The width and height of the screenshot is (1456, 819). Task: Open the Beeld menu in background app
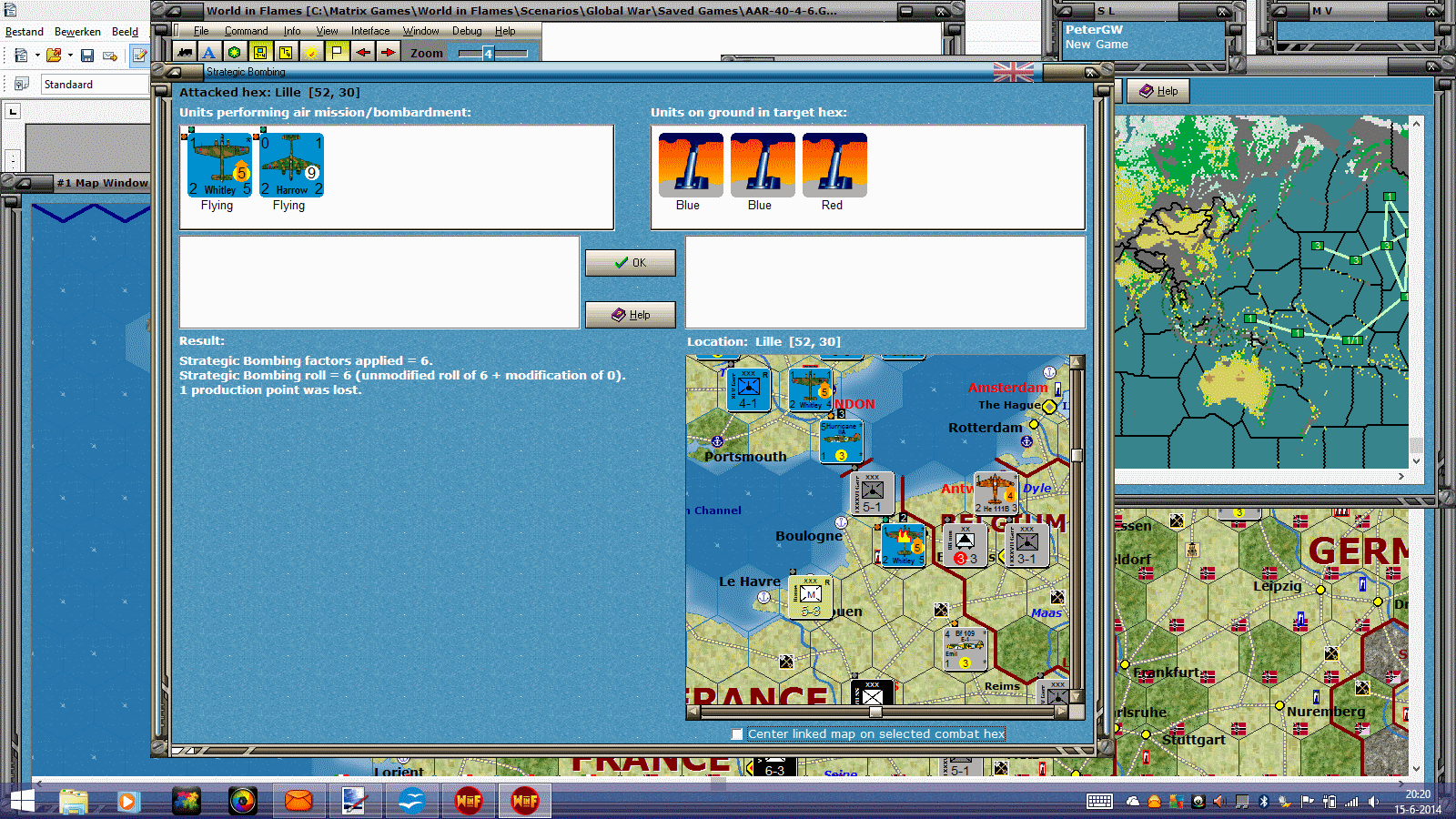pyautogui.click(x=126, y=32)
